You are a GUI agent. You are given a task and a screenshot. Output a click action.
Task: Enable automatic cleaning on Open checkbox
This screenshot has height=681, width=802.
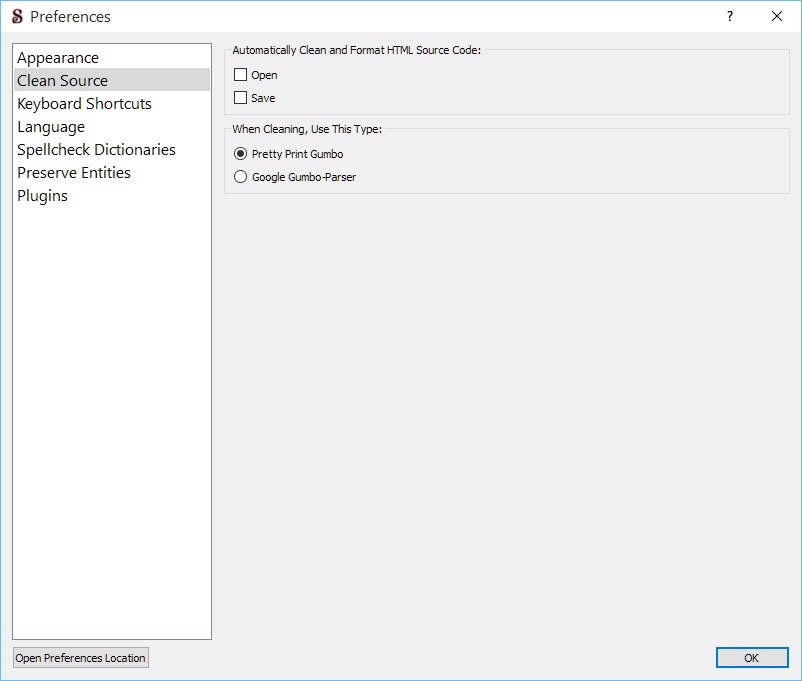click(240, 75)
